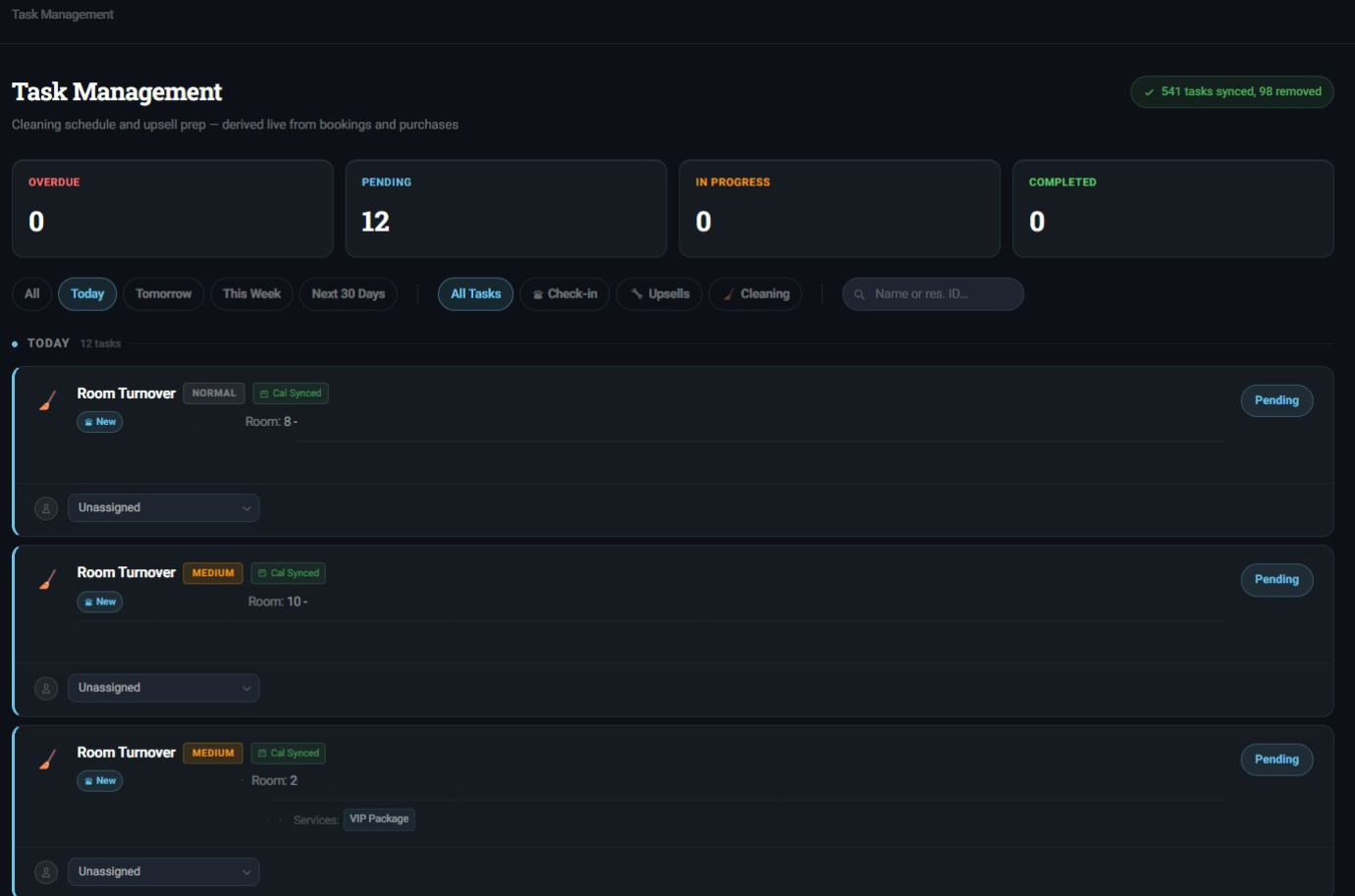This screenshot has height=896, width=1355.
Task: Click the '12 tasks' count label
Action: (100, 343)
